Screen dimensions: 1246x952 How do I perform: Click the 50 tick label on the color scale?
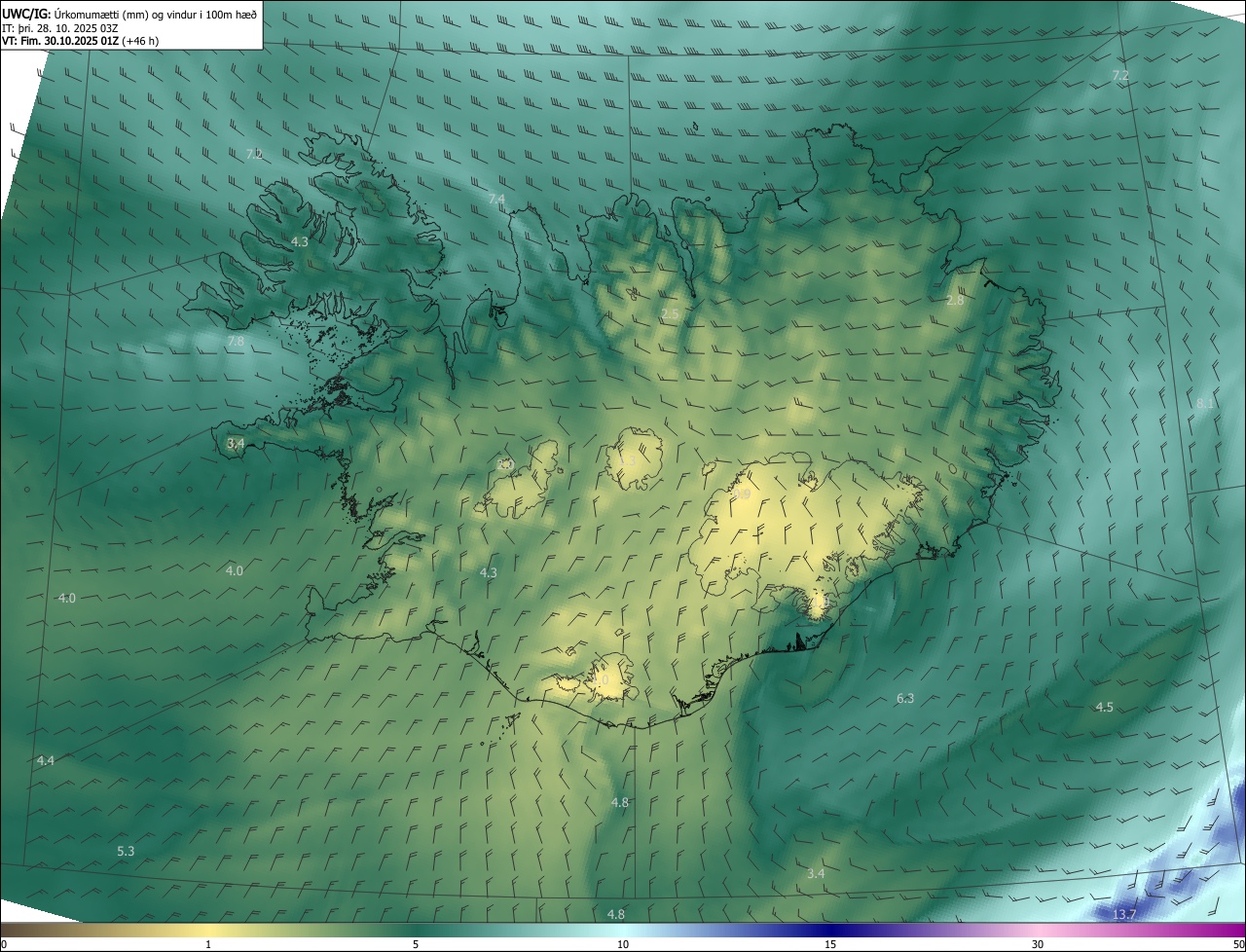(x=1238, y=945)
